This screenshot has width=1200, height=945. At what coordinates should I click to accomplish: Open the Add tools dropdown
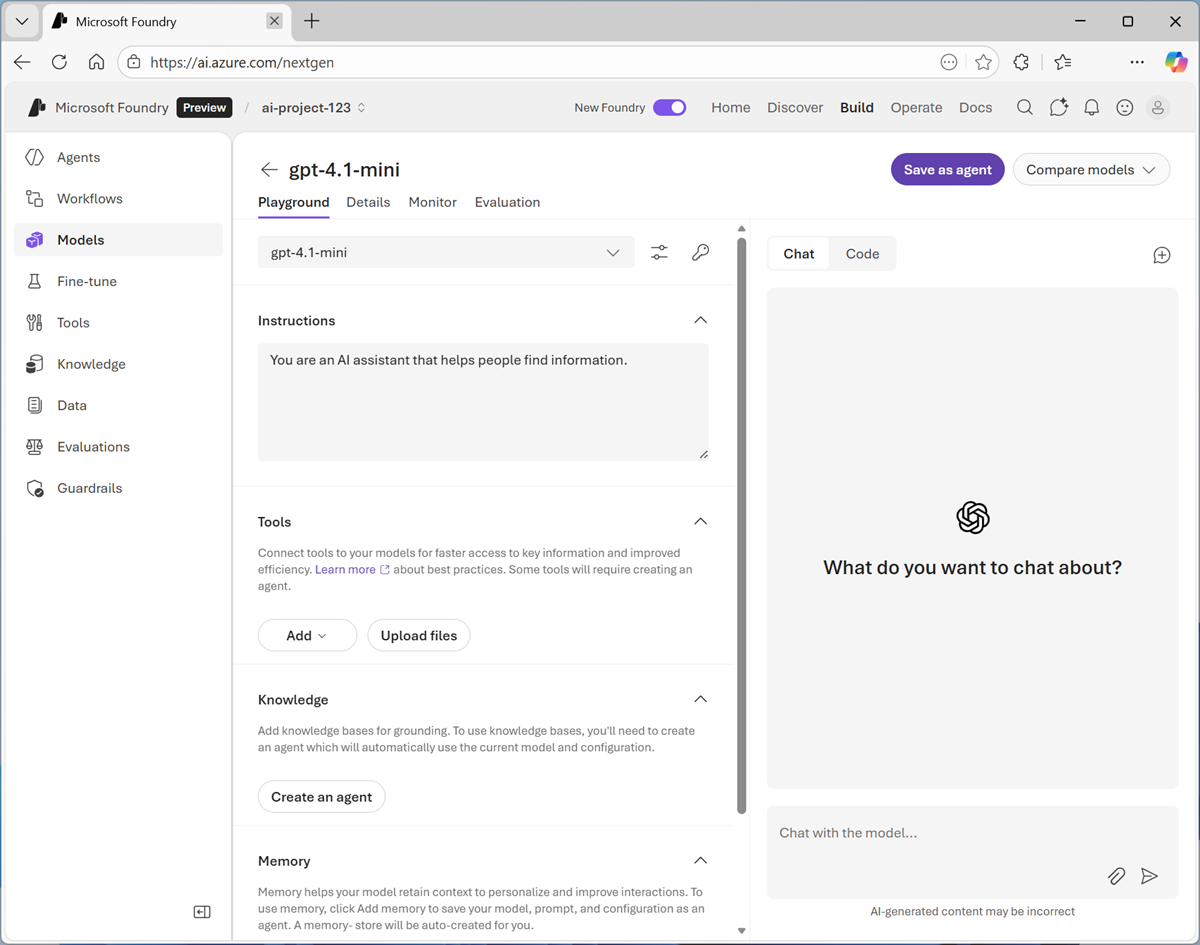click(x=307, y=636)
